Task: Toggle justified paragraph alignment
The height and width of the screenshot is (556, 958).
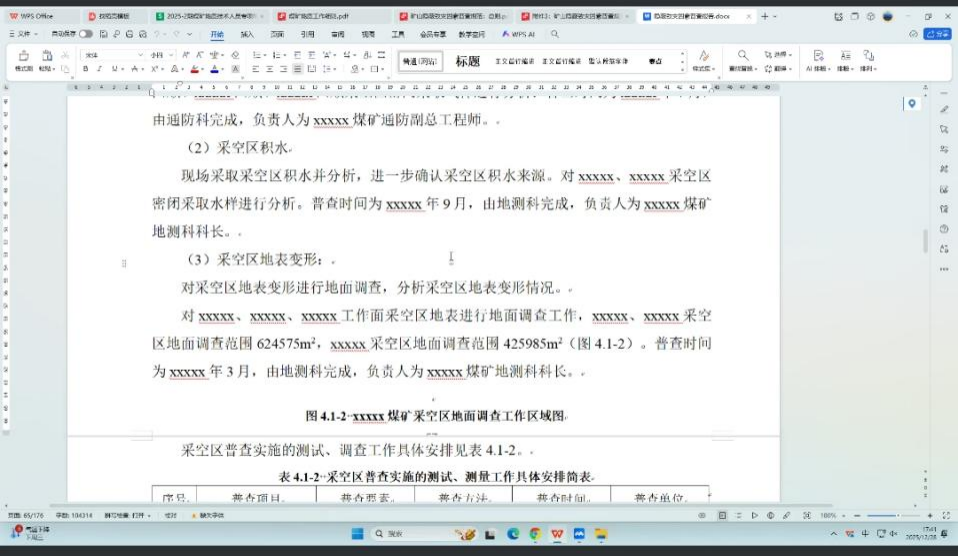Action: click(x=297, y=69)
